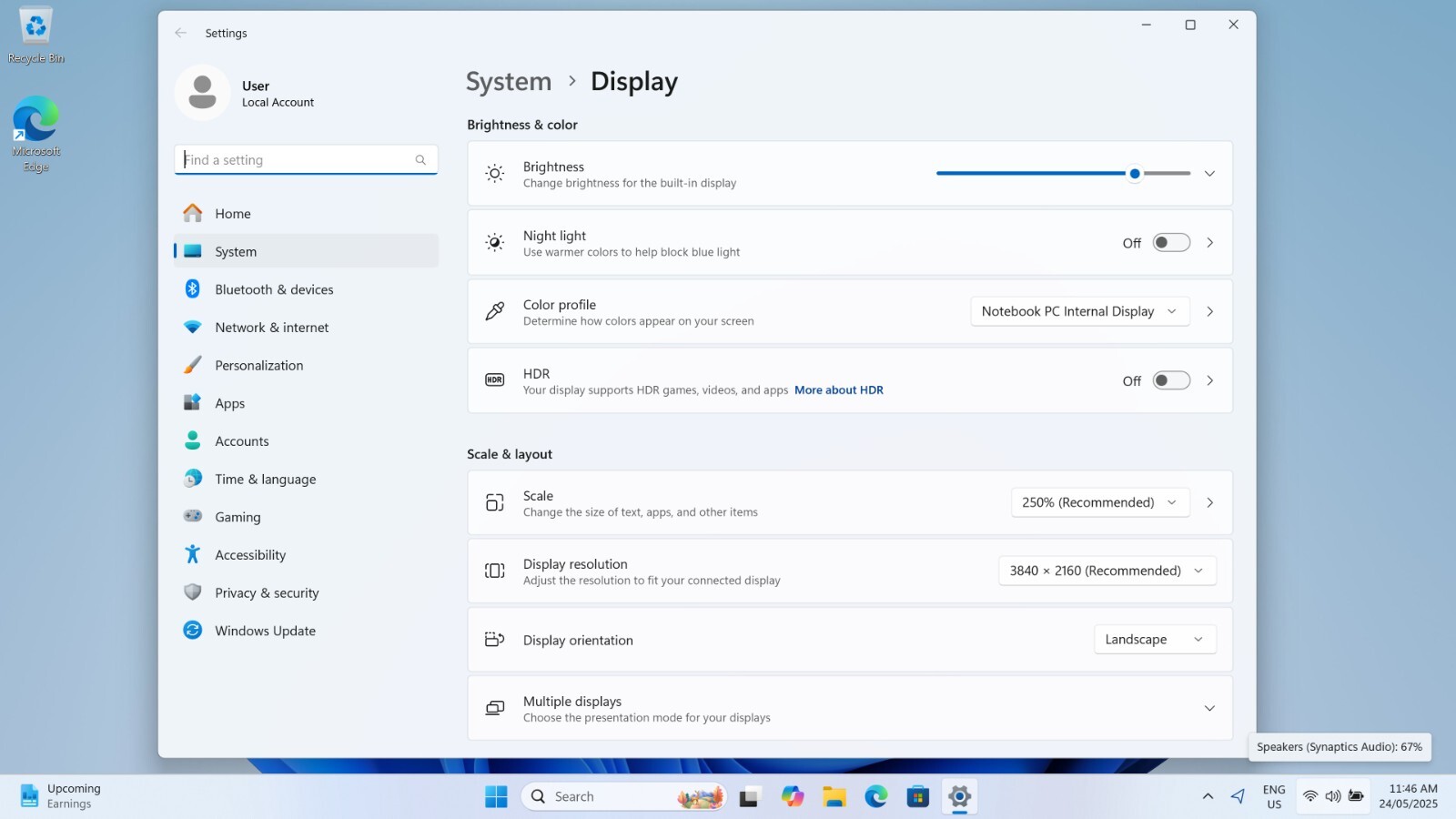Viewport: 1456px width, 819px height.
Task: Open the Microsoft Edge desktop shortcut
Action: [36, 134]
